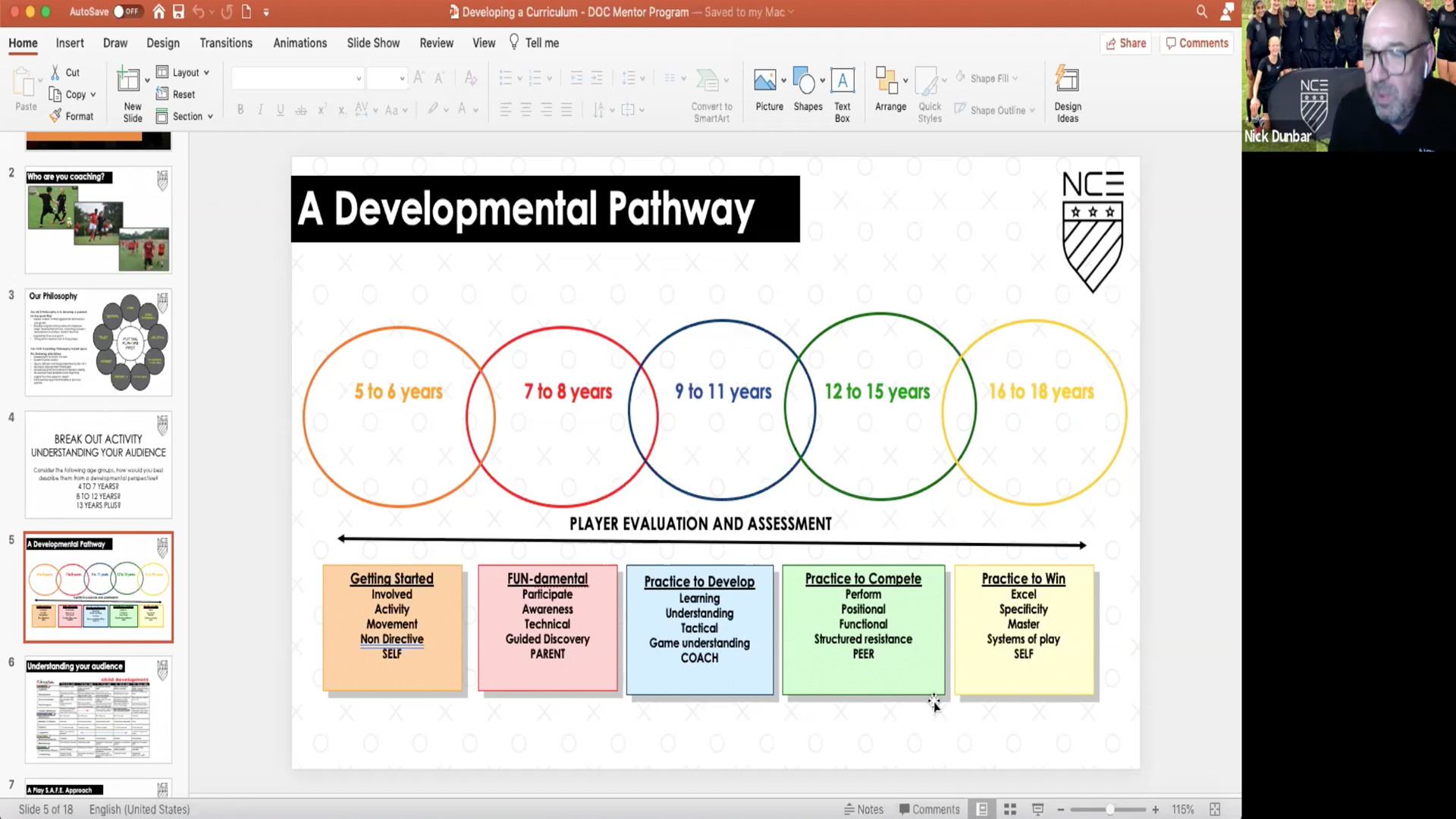1456x819 pixels.
Task: Toggle Center alignment
Action: point(526,110)
